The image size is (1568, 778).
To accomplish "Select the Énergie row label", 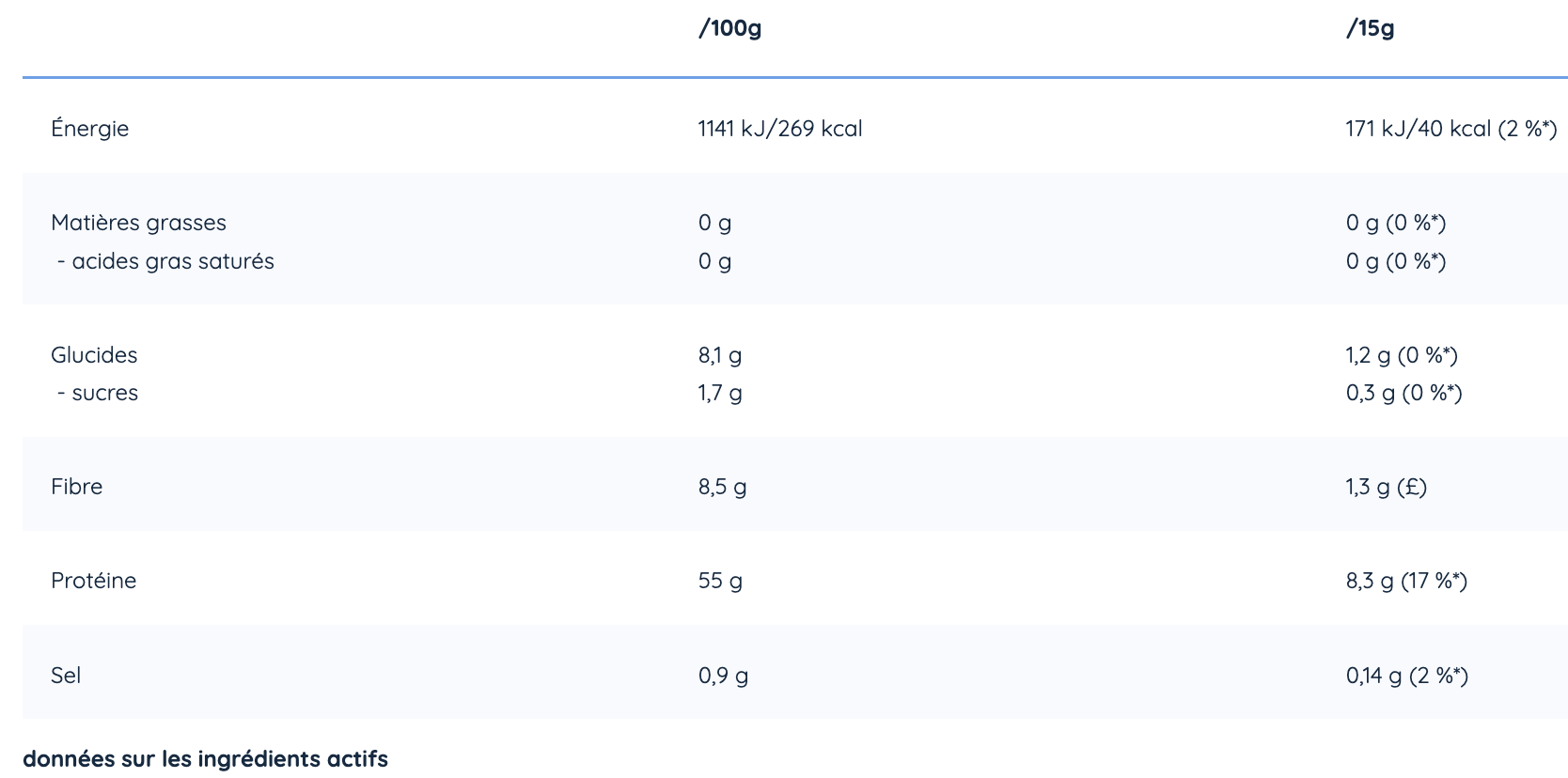I will click(x=89, y=129).
